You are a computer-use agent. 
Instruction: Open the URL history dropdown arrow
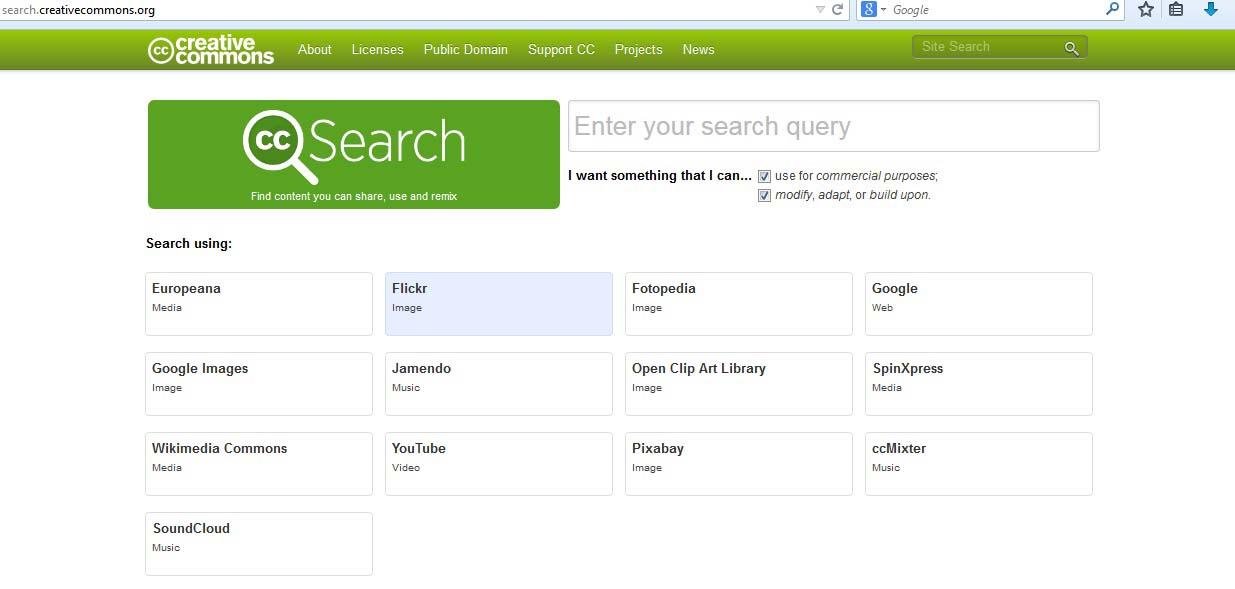pos(820,9)
